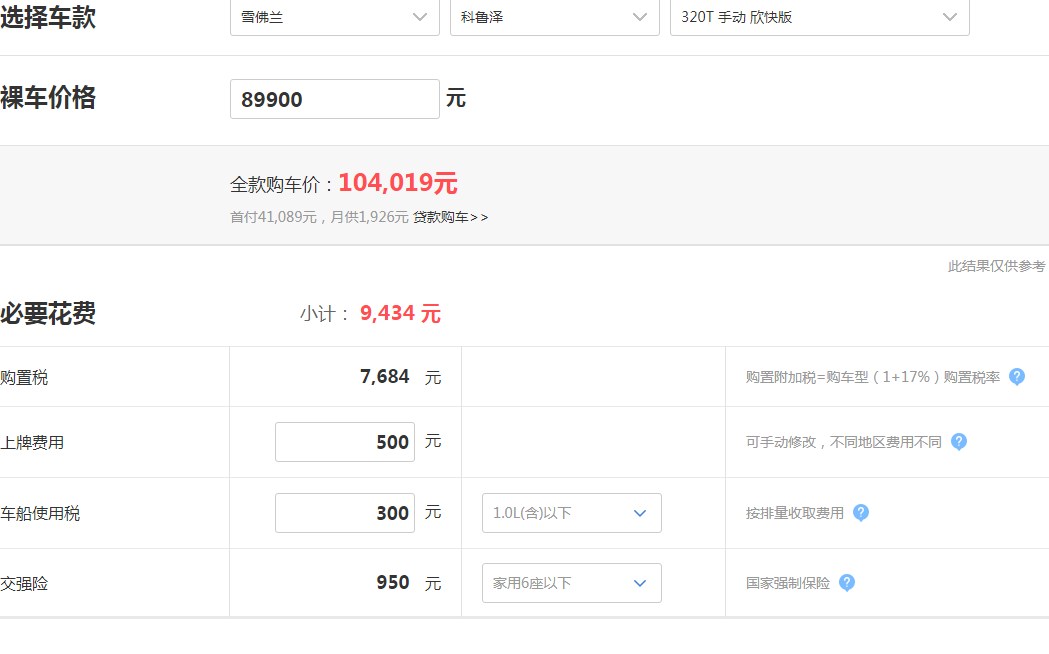This screenshot has height=654, width=1049.
Task: Click the 车船使用税 input showing 300
Action: [x=345, y=513]
